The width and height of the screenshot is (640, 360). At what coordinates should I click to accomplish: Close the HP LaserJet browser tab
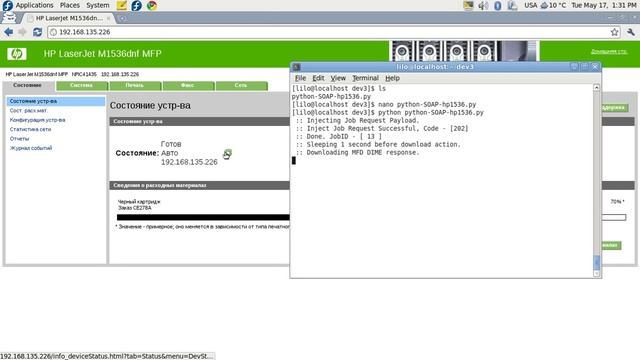(109, 18)
